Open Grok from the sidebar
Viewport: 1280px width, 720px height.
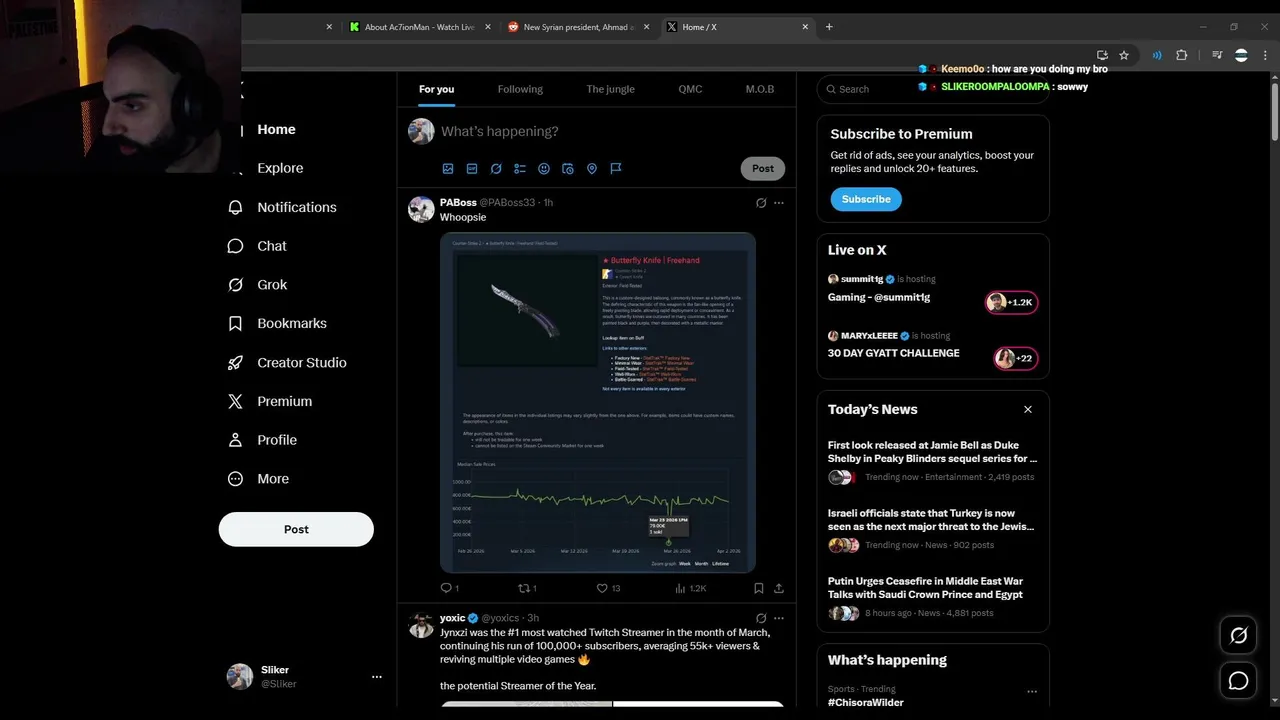click(x=259, y=285)
